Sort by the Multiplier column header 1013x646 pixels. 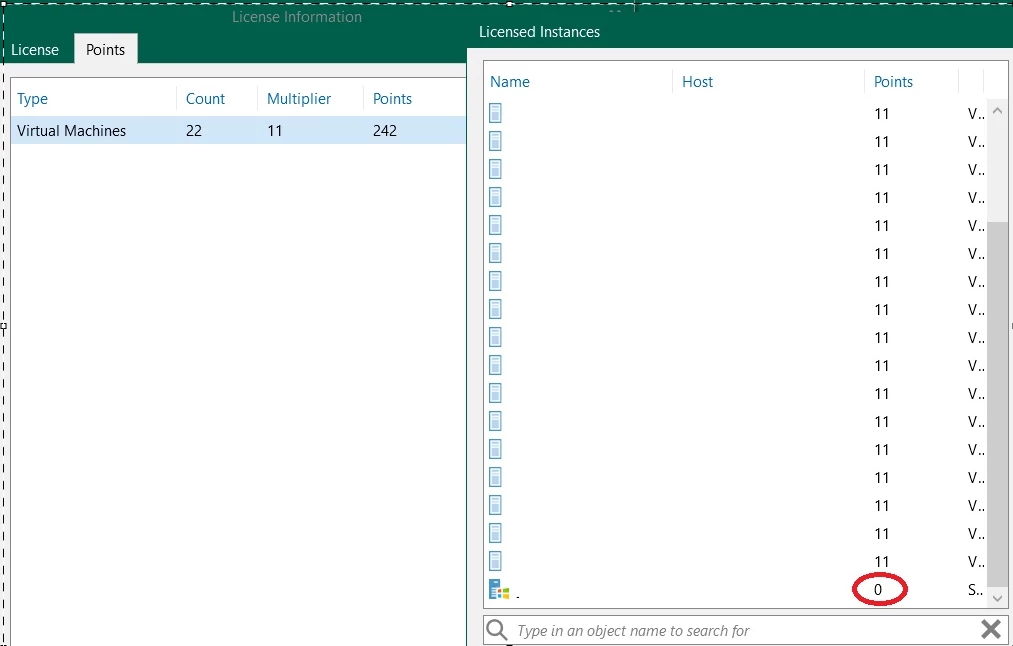299,99
